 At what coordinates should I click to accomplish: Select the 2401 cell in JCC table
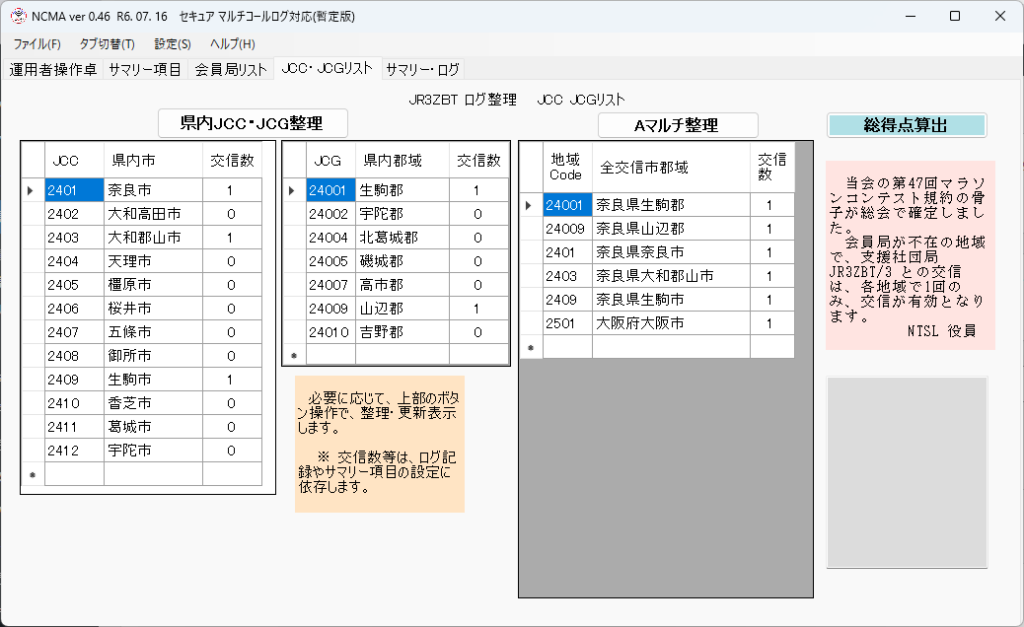pyautogui.click(x=74, y=190)
